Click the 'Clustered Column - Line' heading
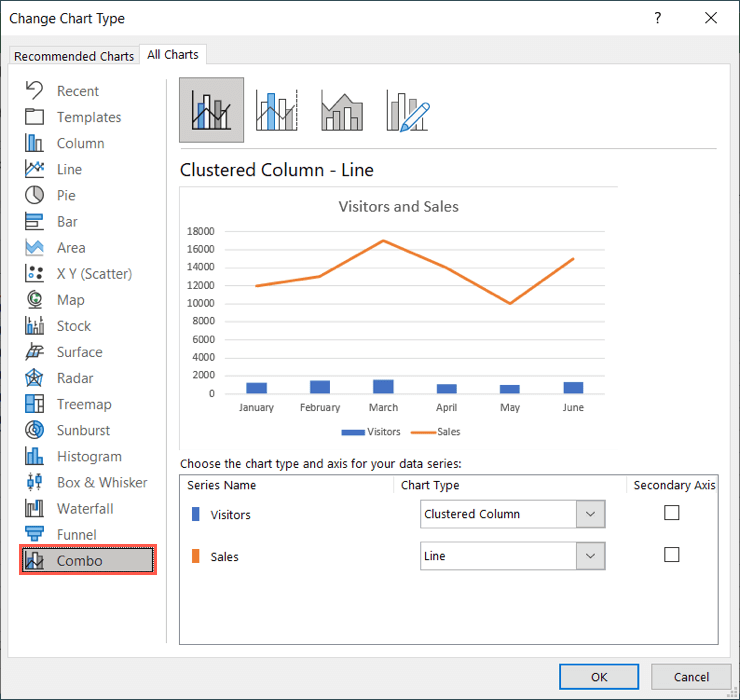Screen dimensions: 740x700 pos(277,170)
